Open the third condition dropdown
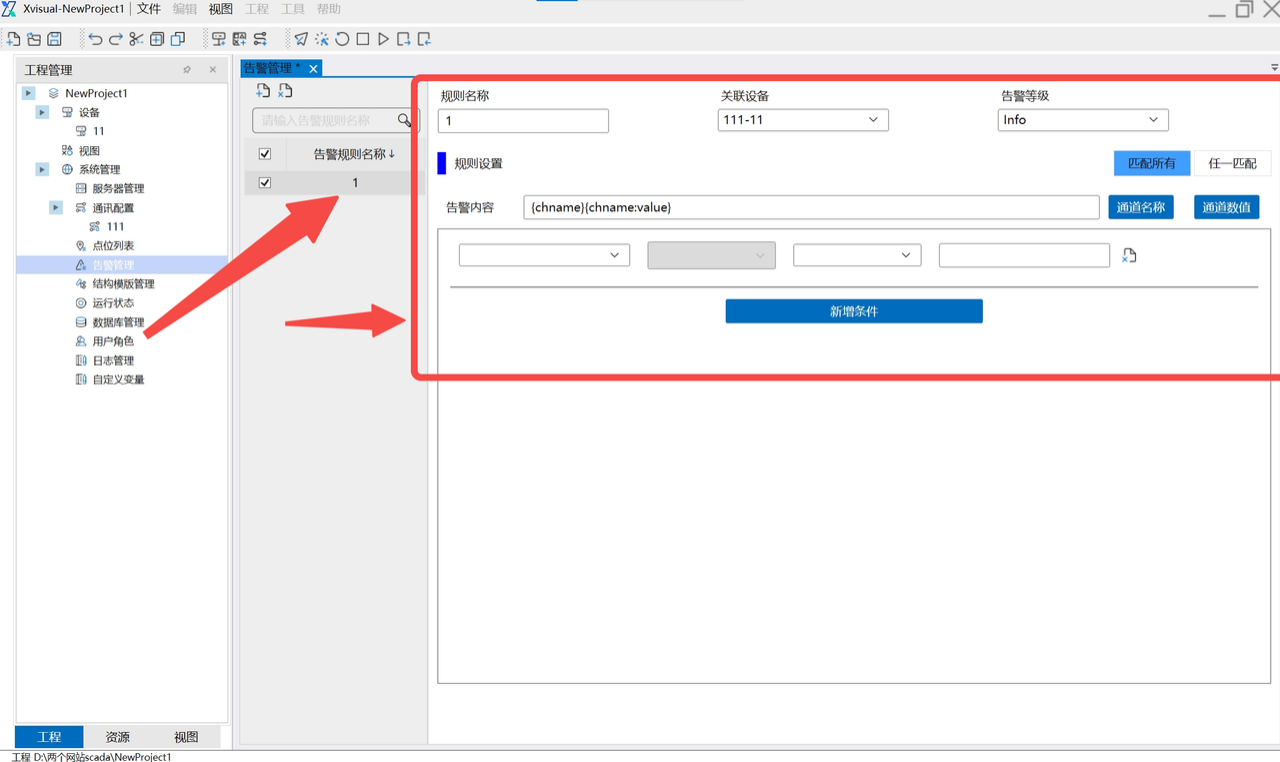Viewport: 1280px width, 762px height. 857,255
